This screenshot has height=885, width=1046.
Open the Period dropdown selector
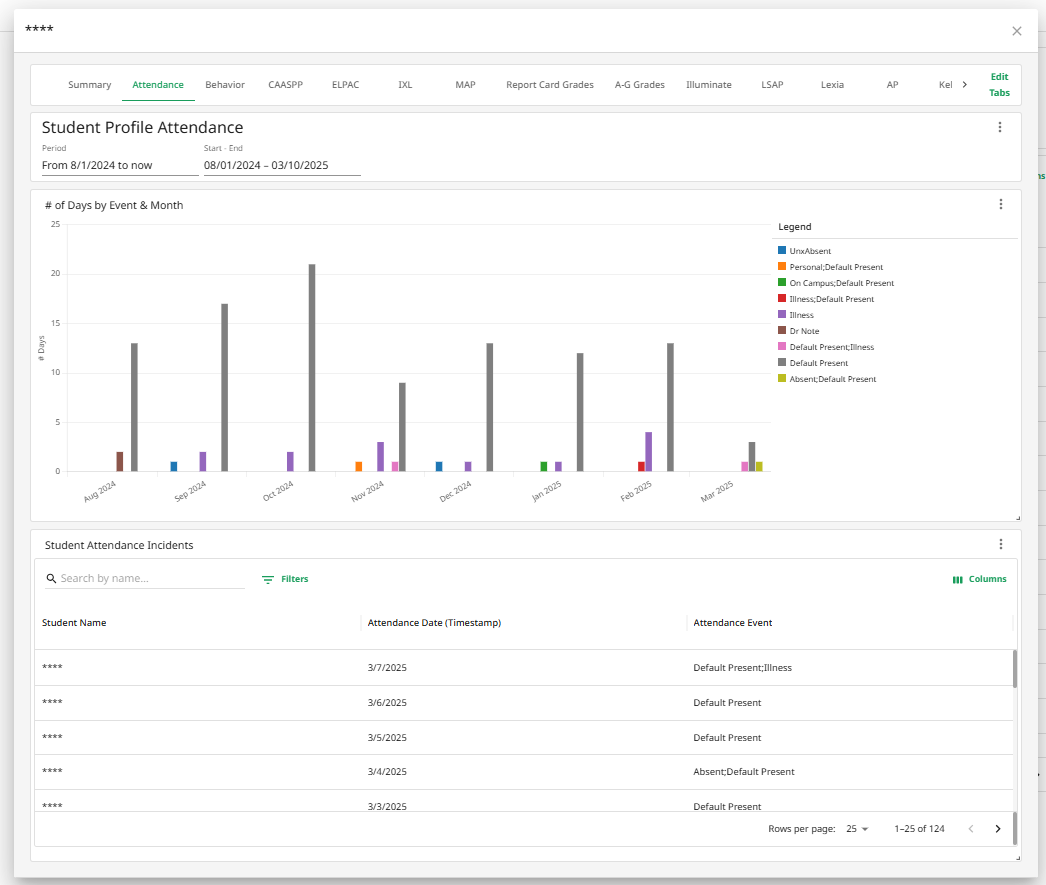tap(119, 165)
